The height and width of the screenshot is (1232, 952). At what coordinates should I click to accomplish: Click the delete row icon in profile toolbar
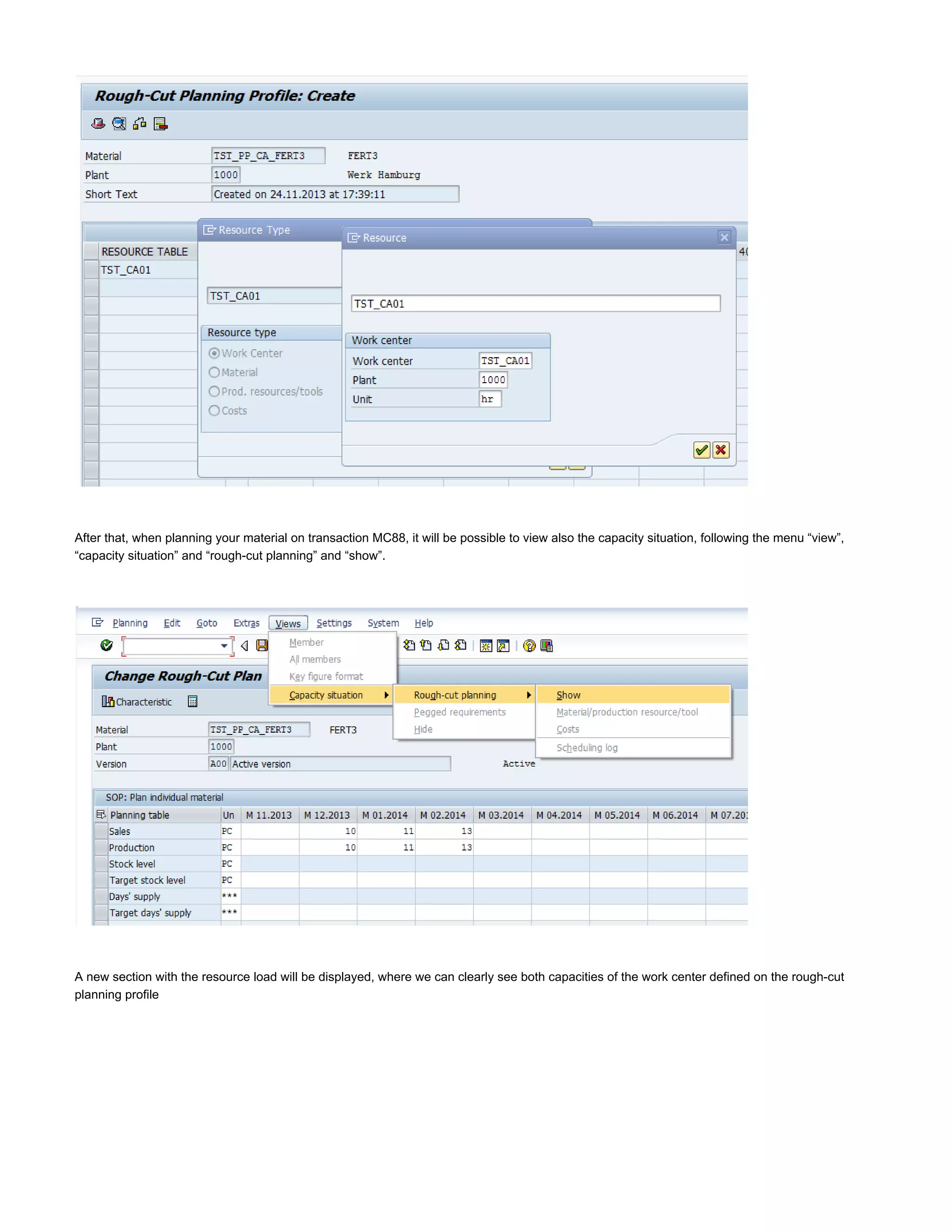161,124
